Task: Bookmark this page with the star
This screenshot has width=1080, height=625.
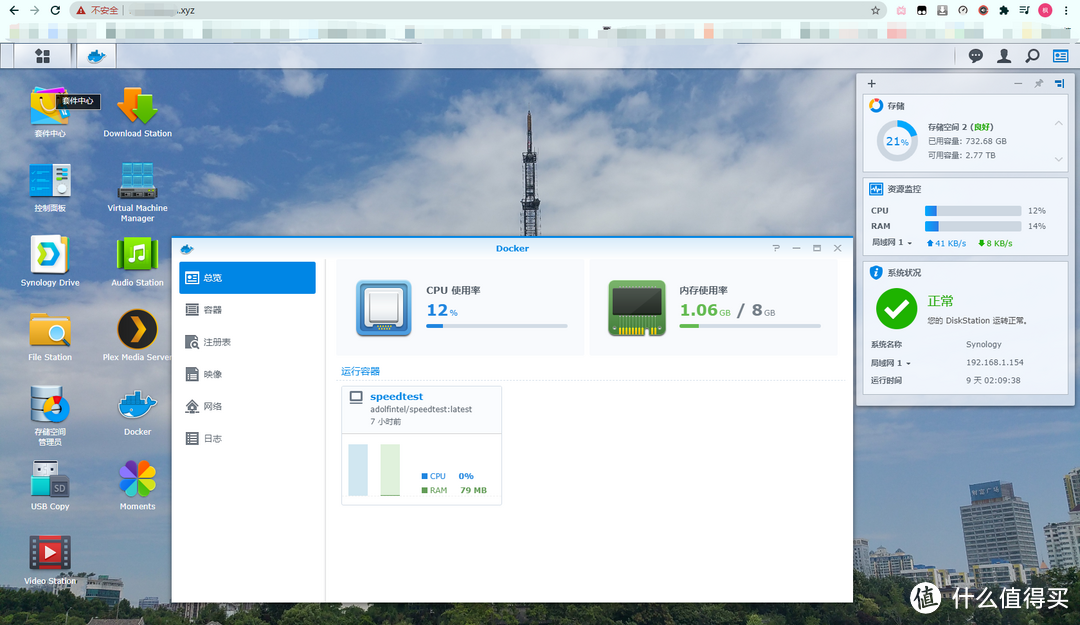Action: point(875,10)
